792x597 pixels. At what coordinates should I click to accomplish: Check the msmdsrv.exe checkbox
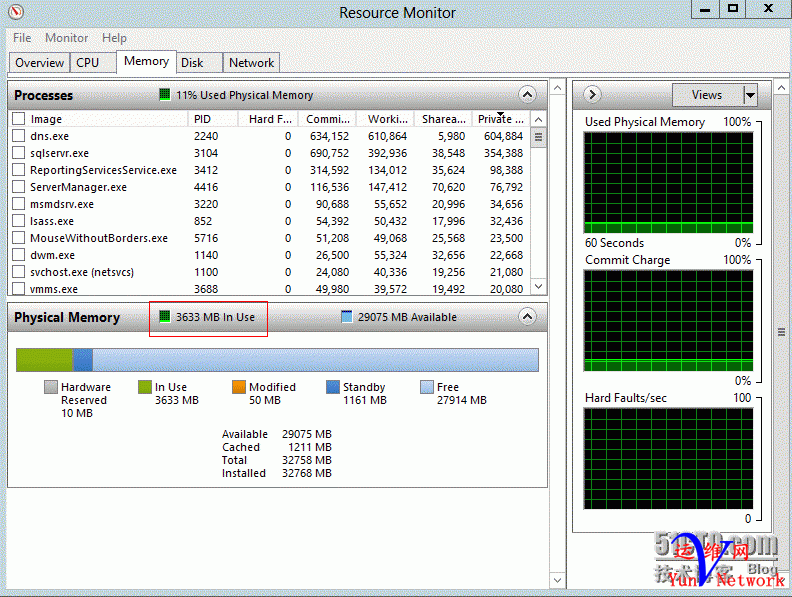coord(19,204)
